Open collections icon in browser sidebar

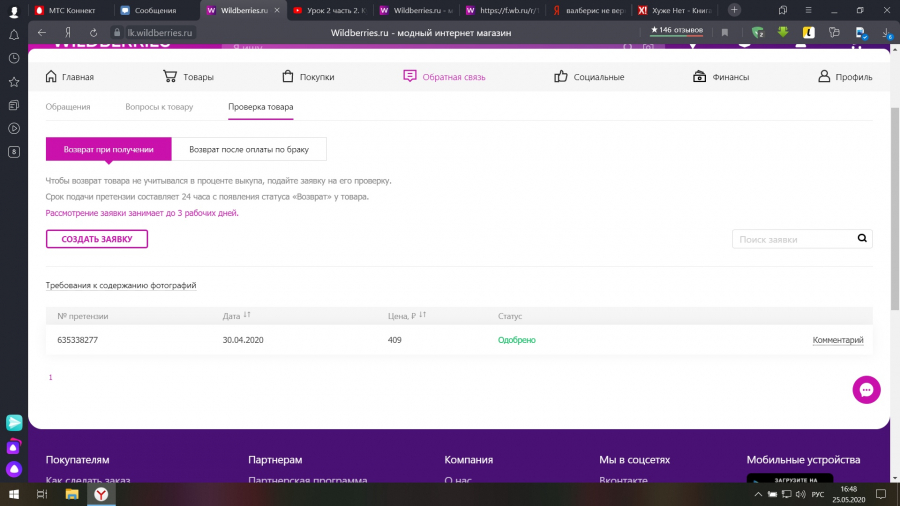point(14,105)
